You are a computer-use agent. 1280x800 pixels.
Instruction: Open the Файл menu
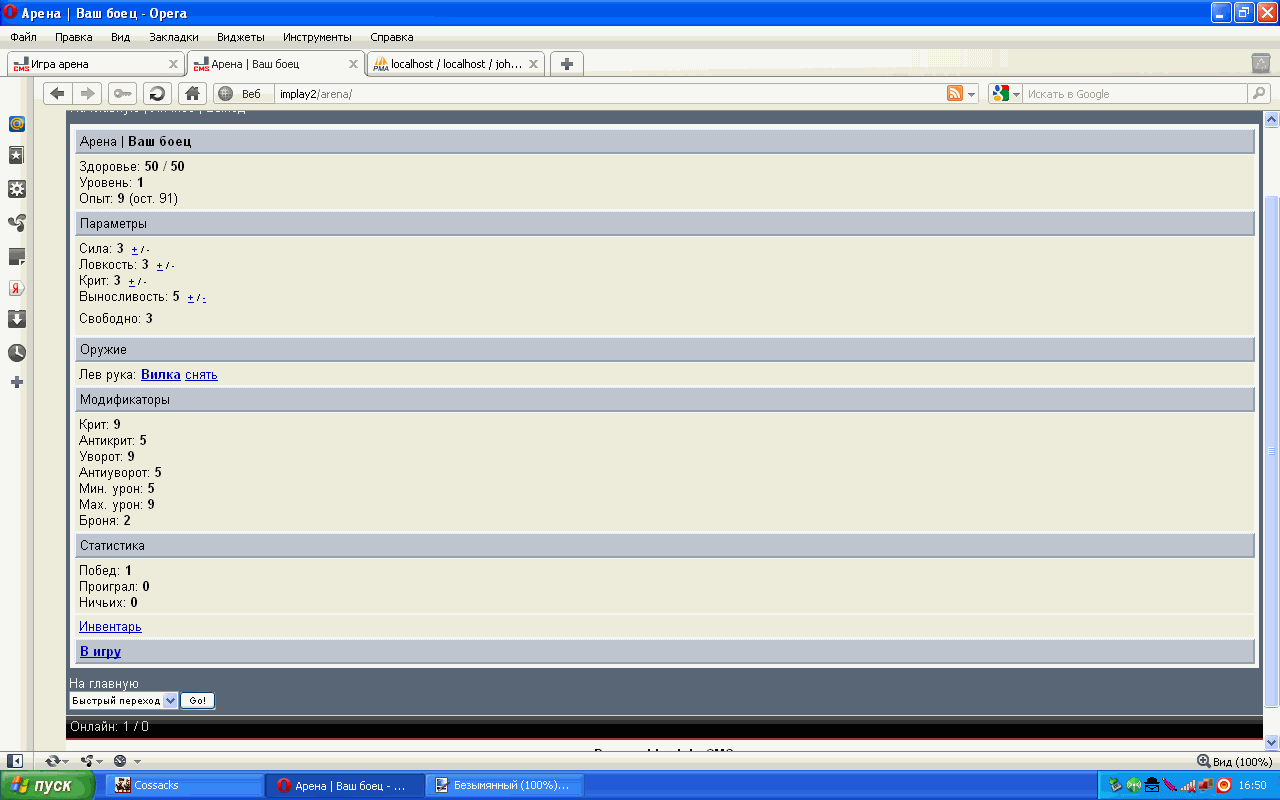pos(23,37)
